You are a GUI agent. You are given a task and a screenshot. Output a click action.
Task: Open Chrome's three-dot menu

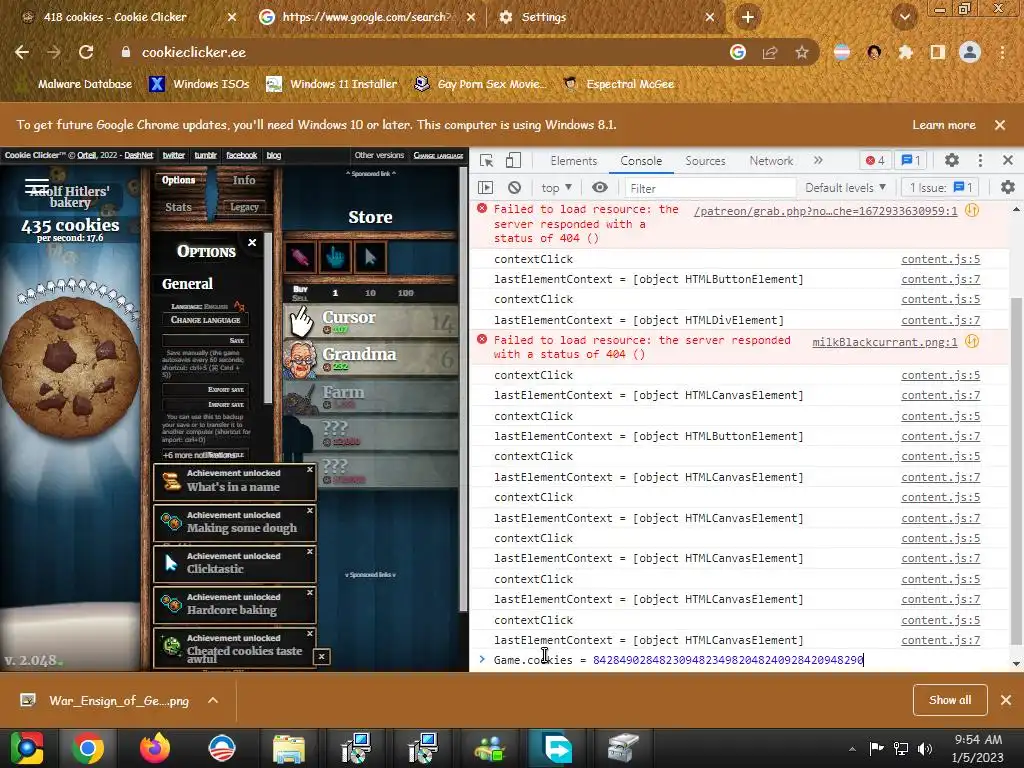click(1002, 52)
